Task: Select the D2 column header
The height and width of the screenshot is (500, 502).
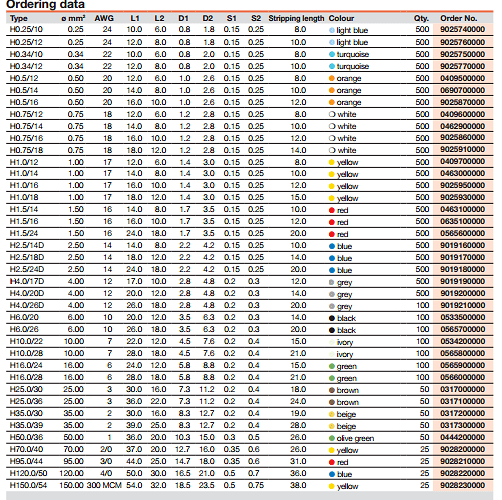Action: [208, 18]
